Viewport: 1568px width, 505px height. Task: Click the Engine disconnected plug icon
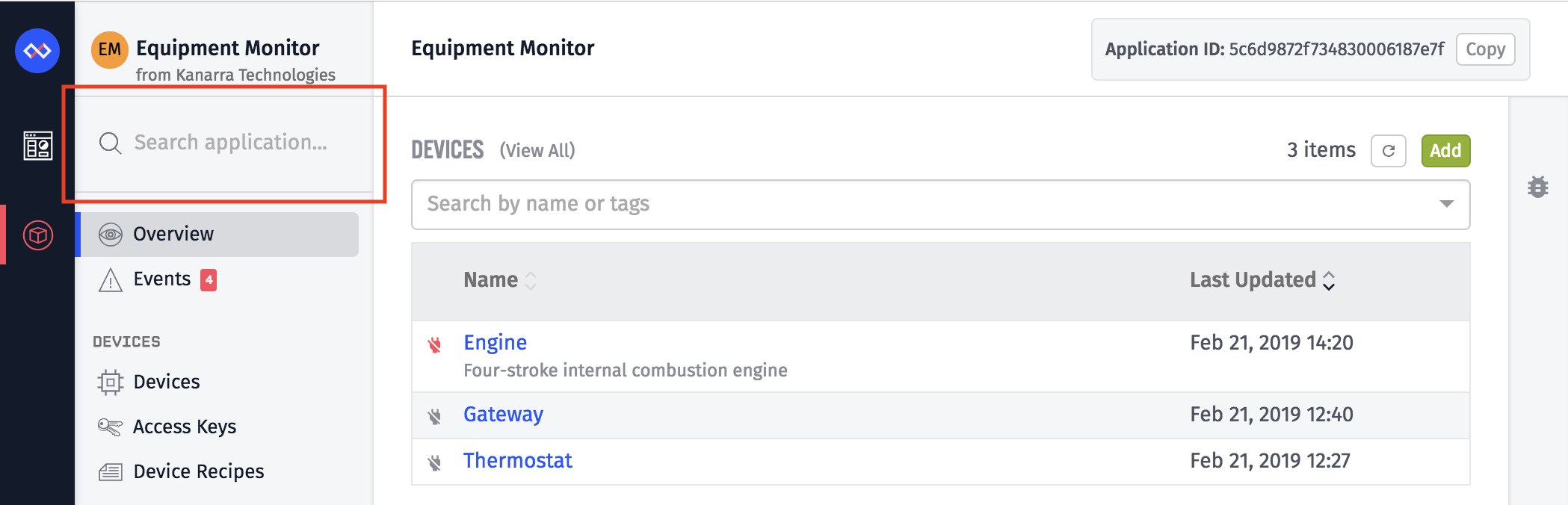click(x=434, y=344)
